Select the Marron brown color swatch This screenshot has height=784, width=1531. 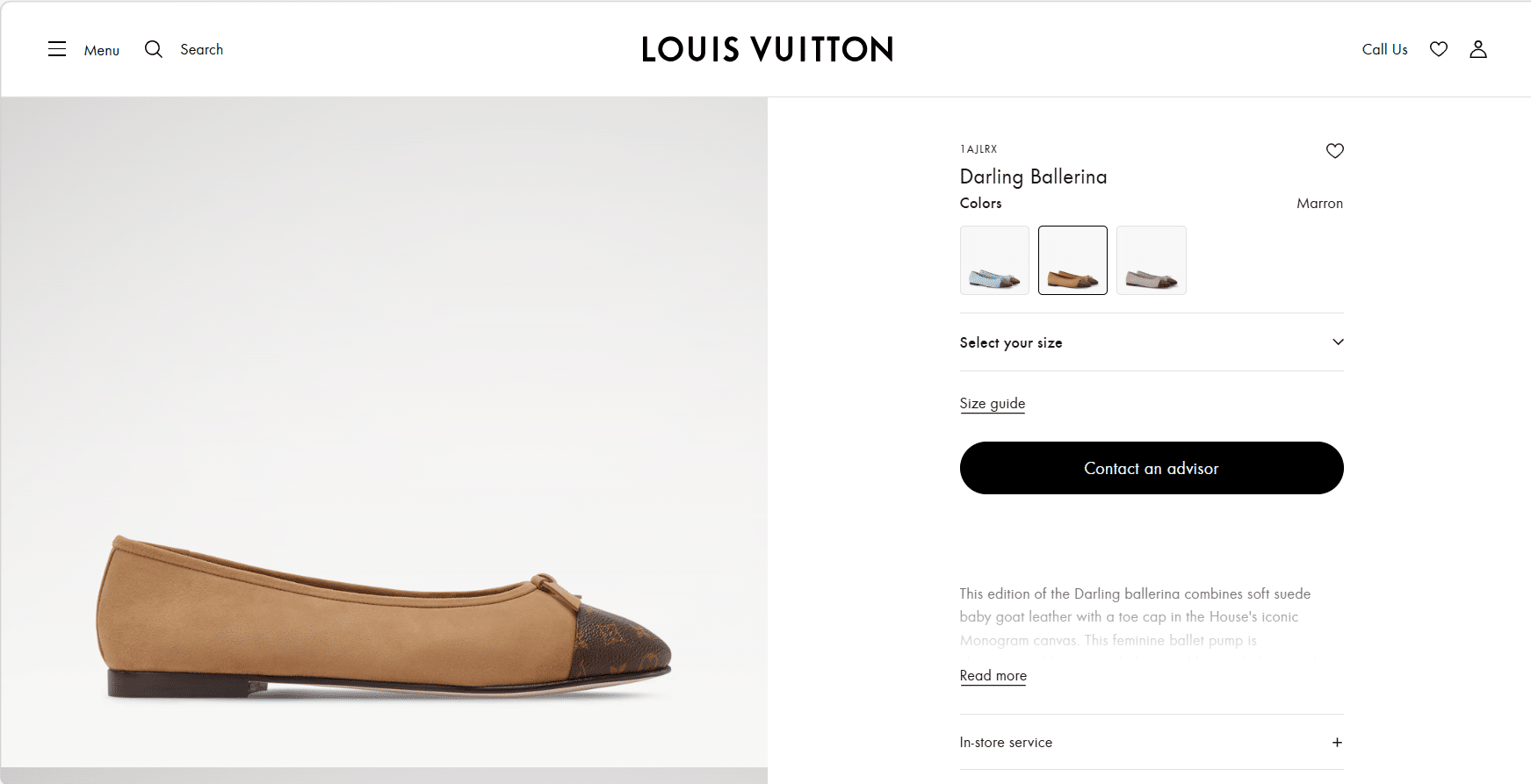pos(1072,261)
